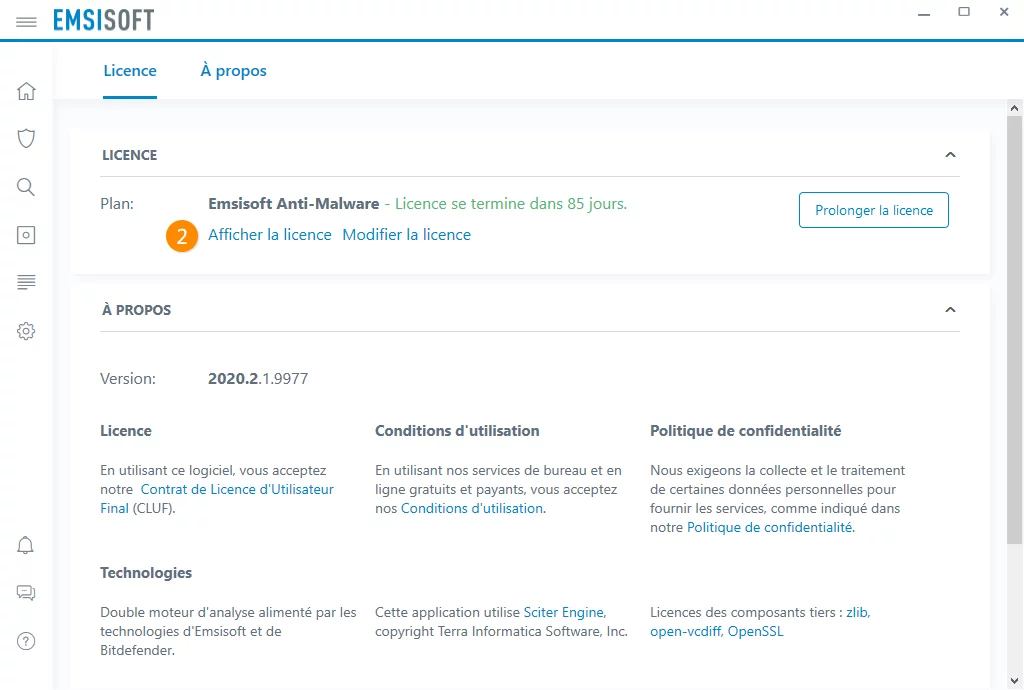Open the zlib licence link
This screenshot has width=1024, height=690.
coord(857,612)
